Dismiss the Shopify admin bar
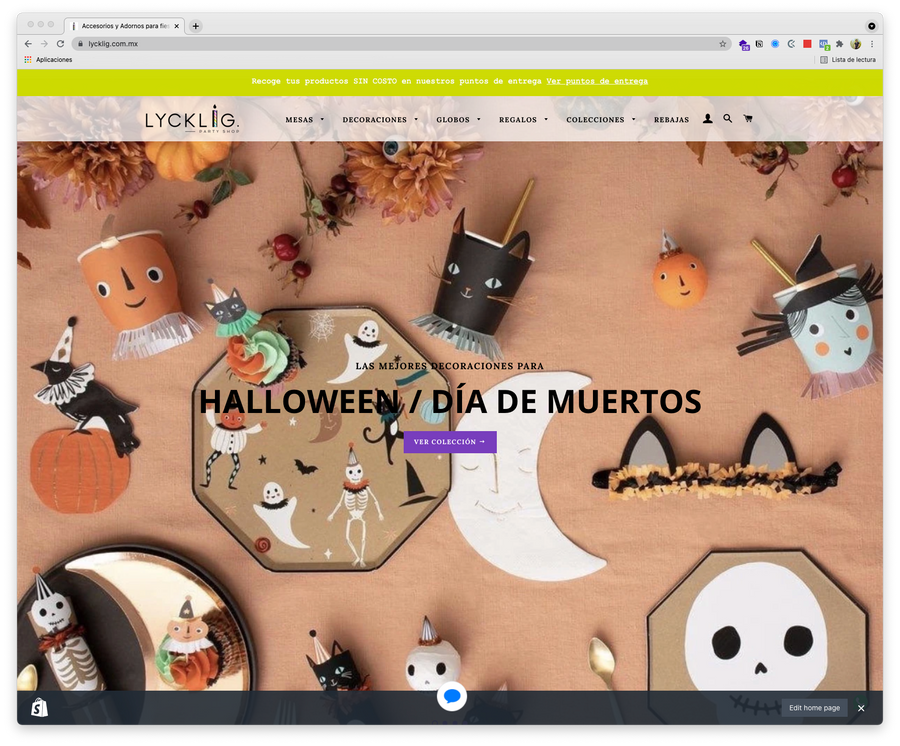900x746 pixels. pos(861,708)
